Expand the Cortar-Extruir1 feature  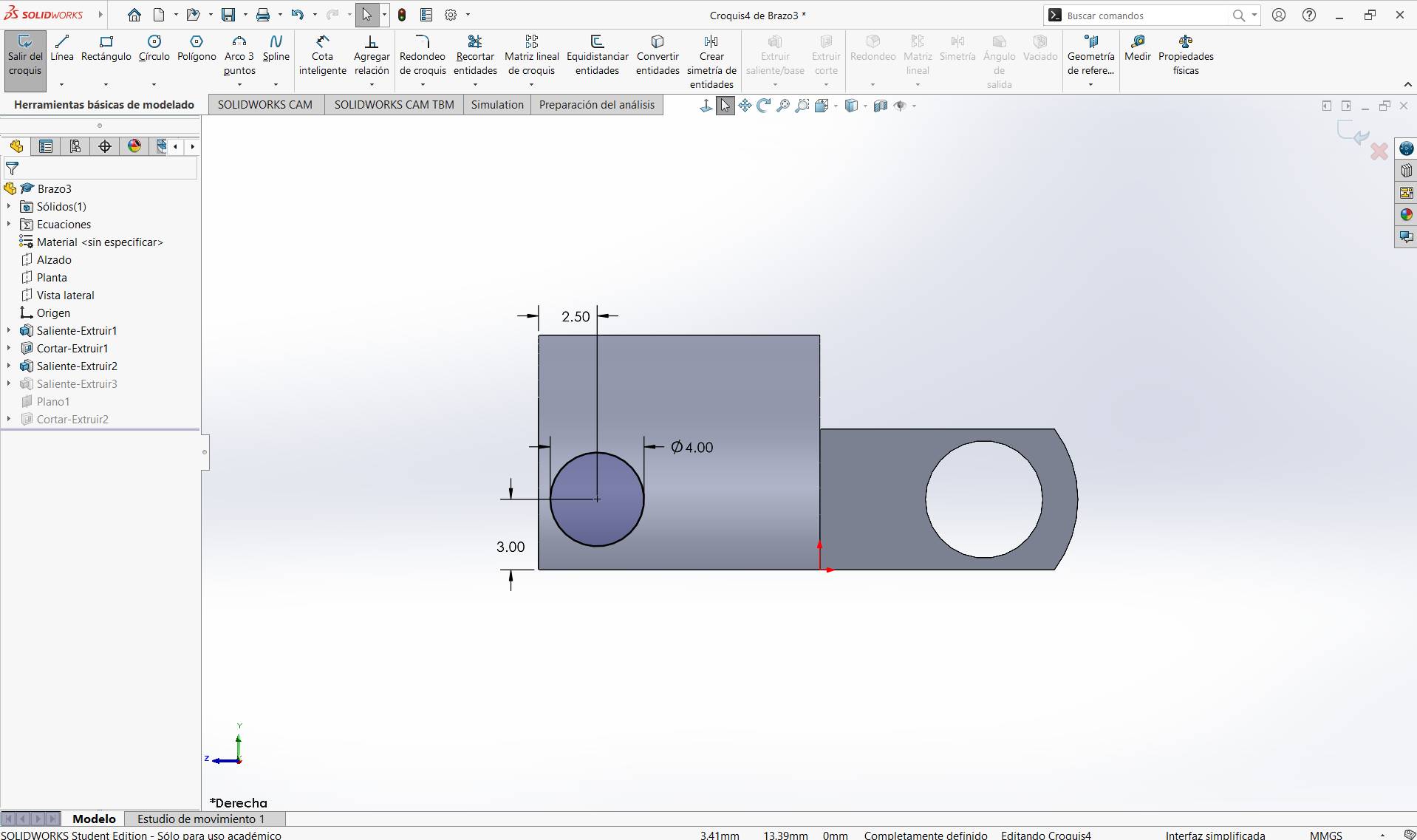click(x=9, y=349)
